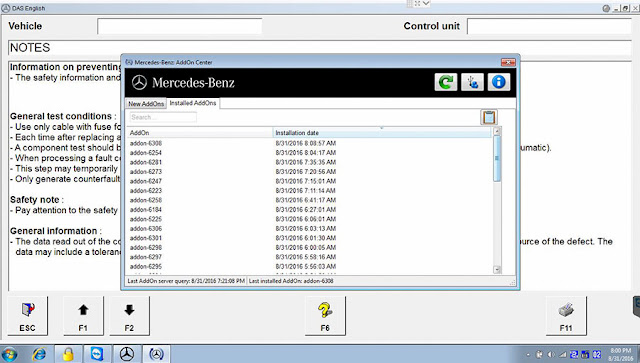Image resolution: width=640 pixels, height=363 pixels.
Task: Select row addon-6258
Action: click(309, 200)
